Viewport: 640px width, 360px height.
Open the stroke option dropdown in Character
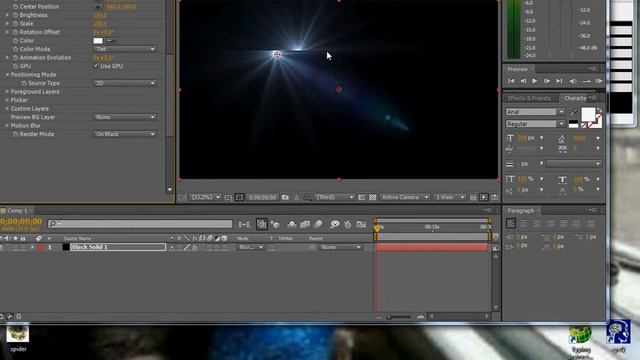coord(574,164)
